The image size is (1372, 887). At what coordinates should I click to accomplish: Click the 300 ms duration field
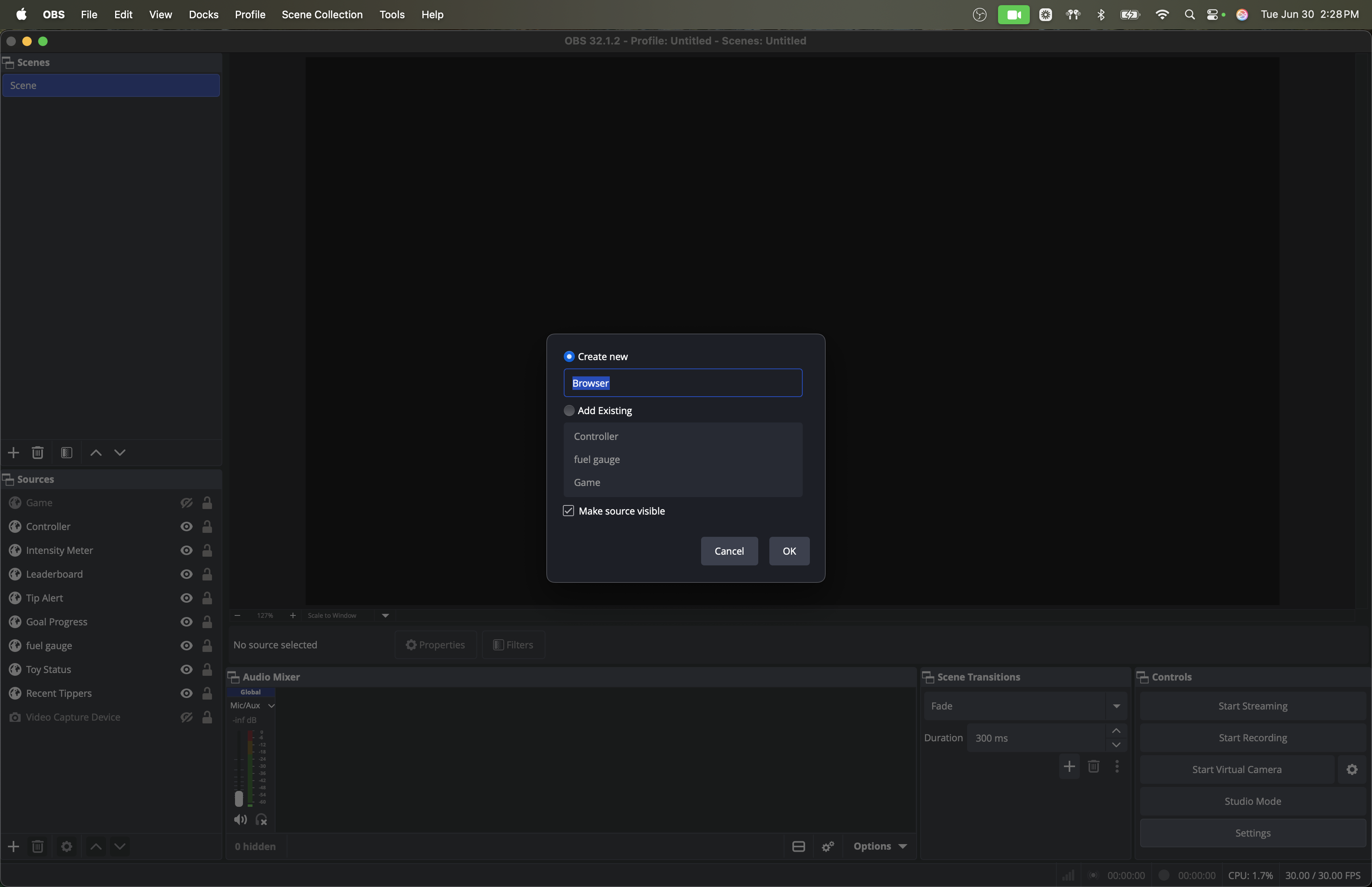pyautogui.click(x=1036, y=738)
